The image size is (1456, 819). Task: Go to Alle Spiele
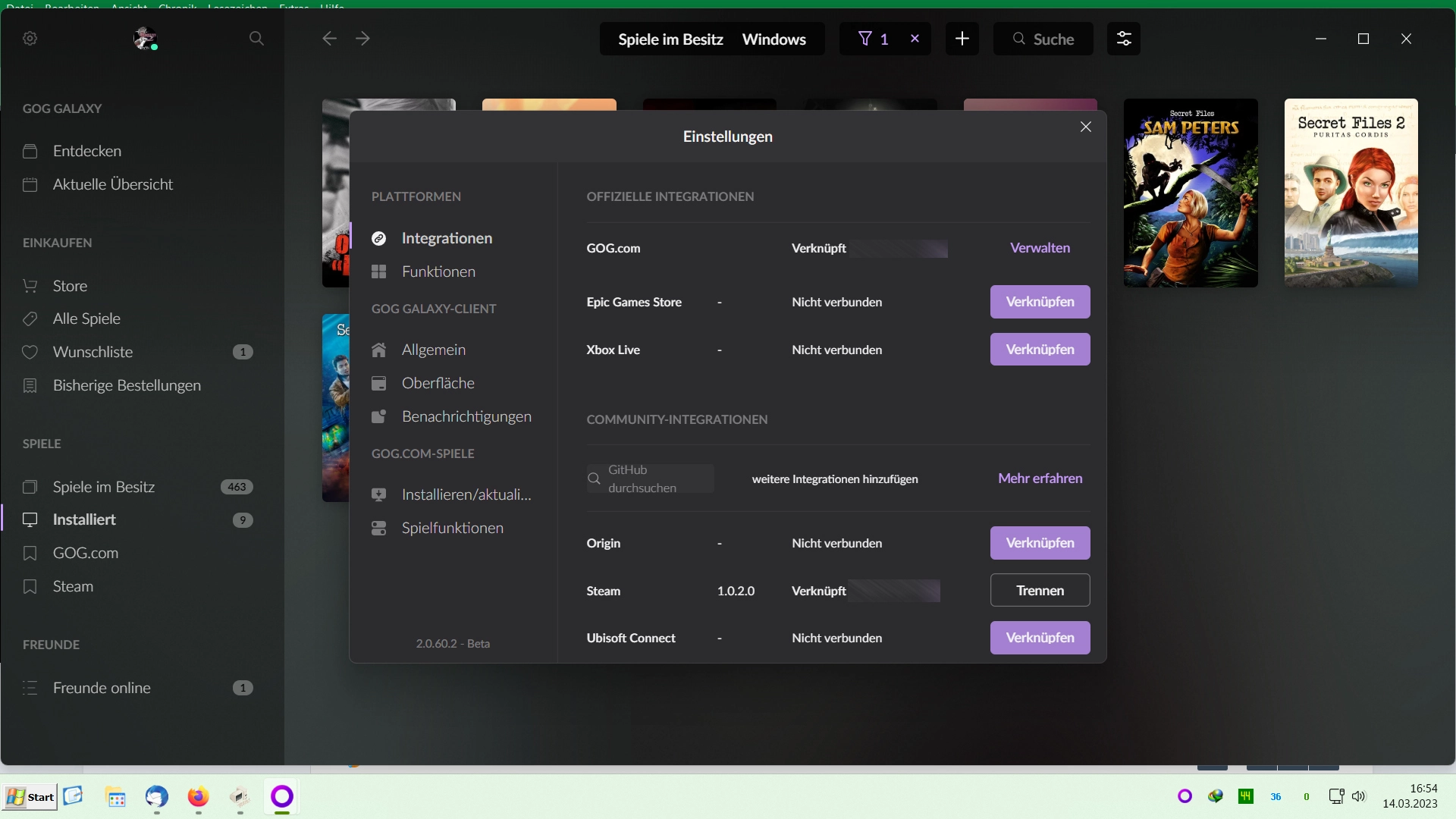pos(86,318)
